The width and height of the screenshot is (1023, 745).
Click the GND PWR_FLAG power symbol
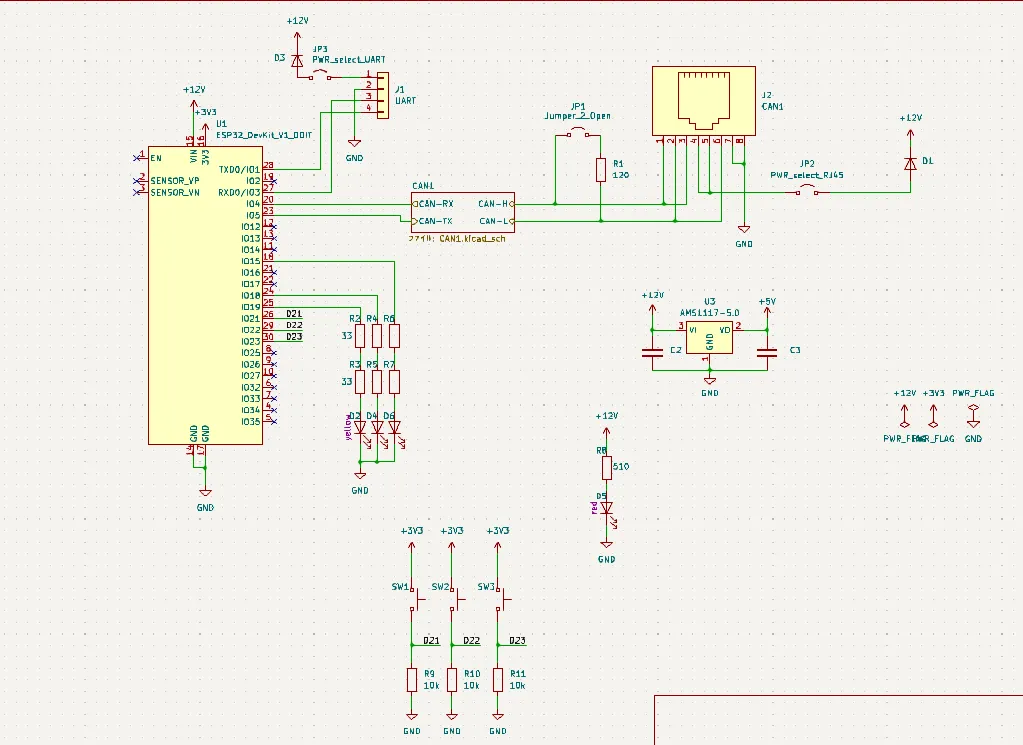(973, 410)
